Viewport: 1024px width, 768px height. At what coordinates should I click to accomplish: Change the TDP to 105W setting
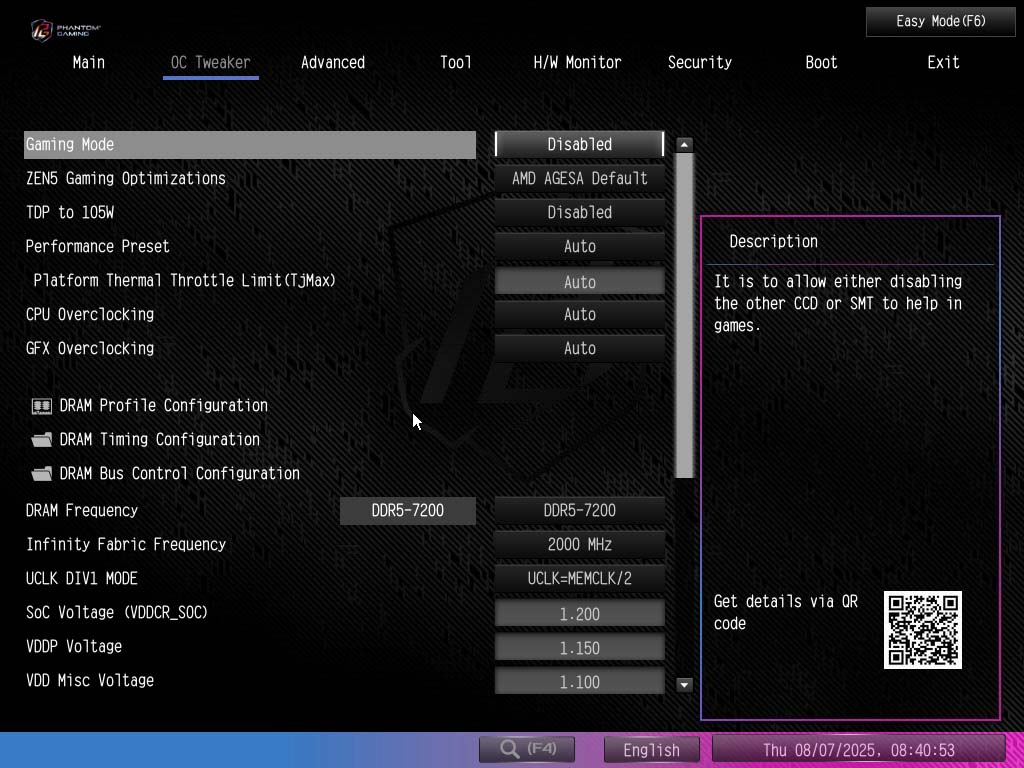pos(578,212)
